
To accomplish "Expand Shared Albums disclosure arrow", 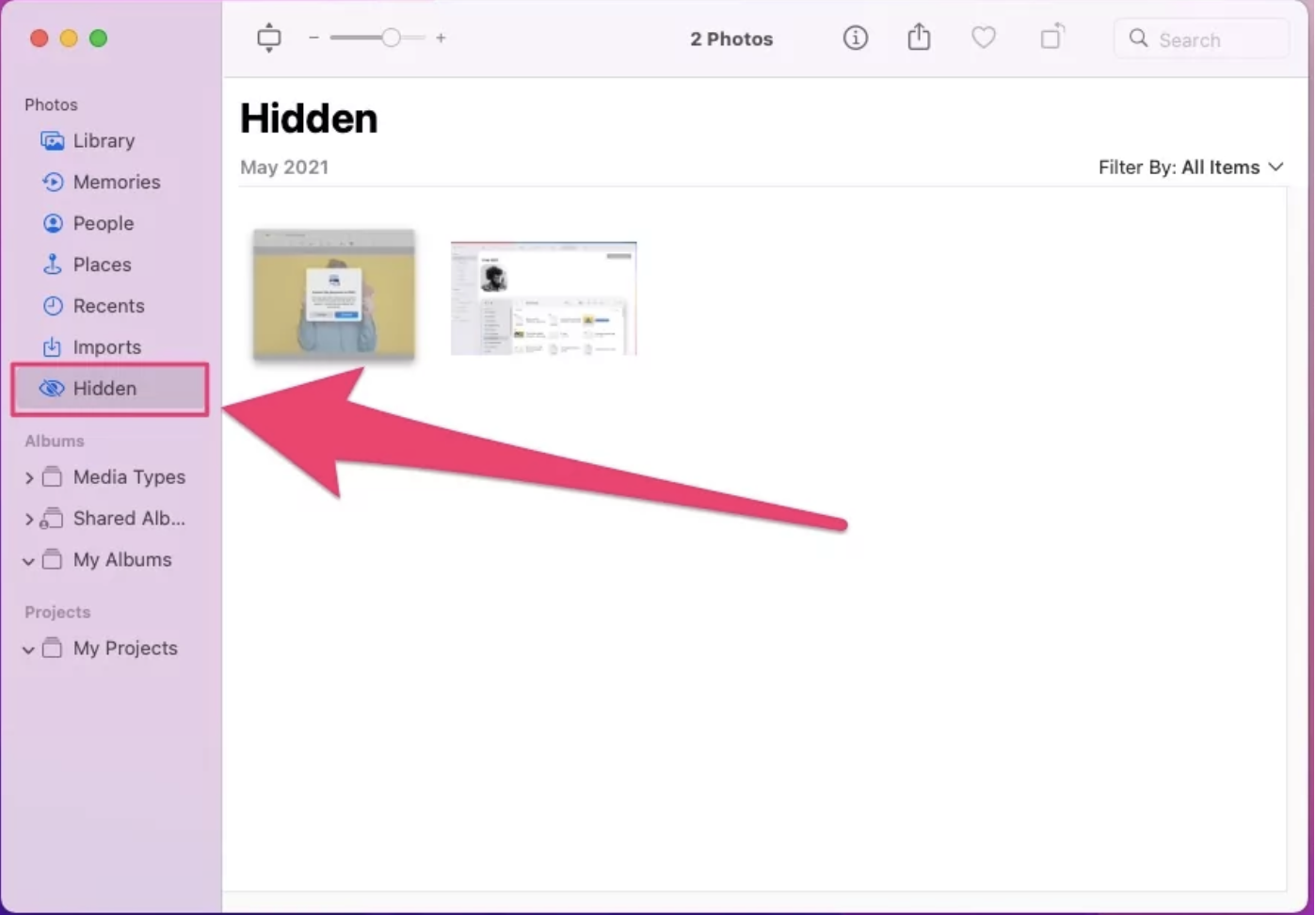I will click(x=29, y=520).
